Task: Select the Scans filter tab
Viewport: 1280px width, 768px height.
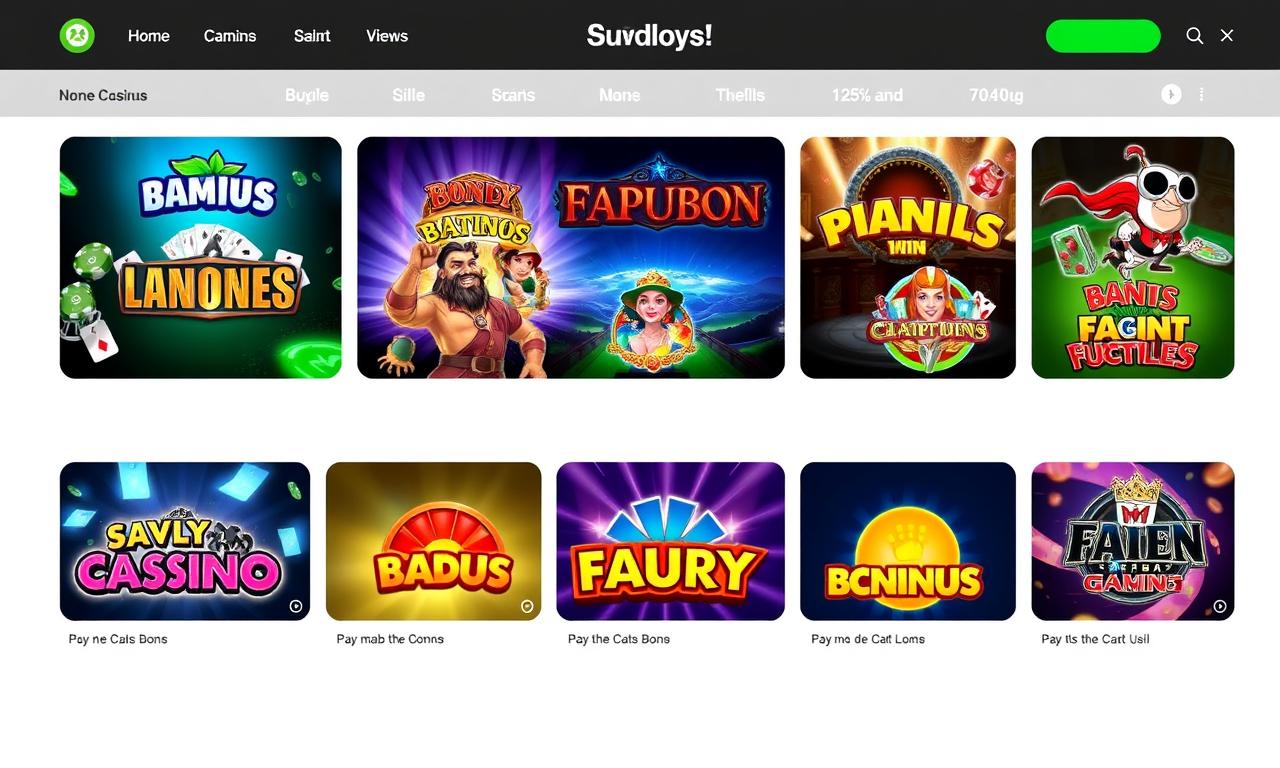Action: tap(513, 95)
